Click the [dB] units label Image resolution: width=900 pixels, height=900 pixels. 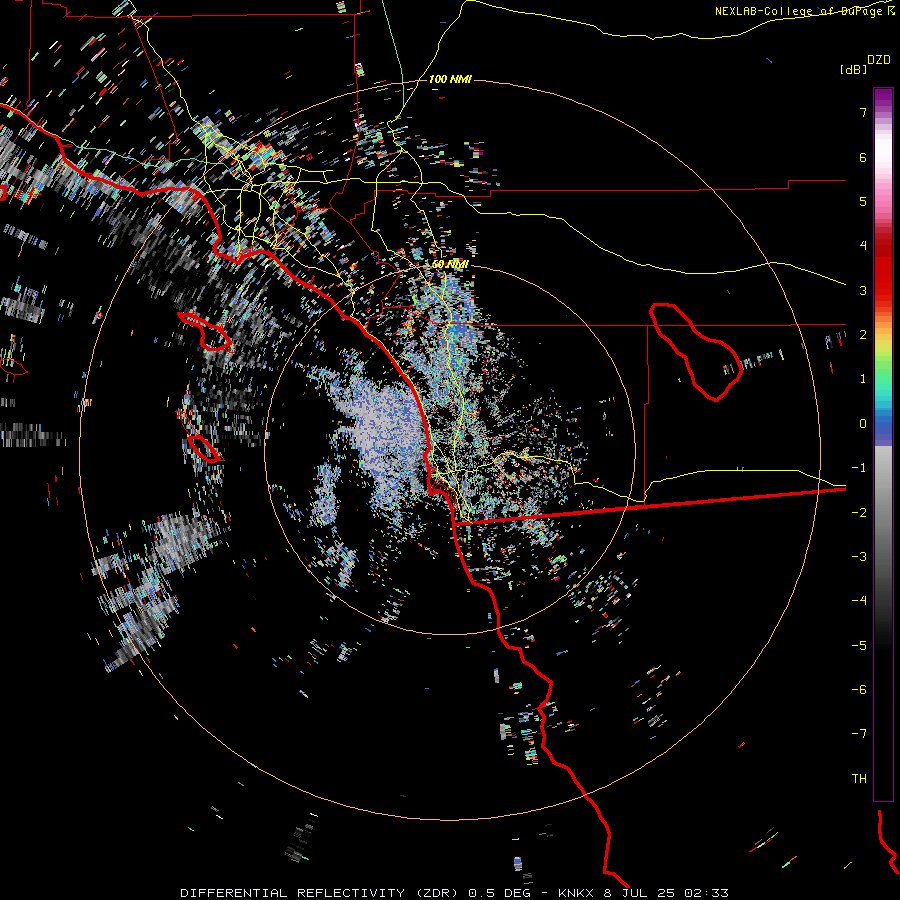pyautogui.click(x=854, y=69)
